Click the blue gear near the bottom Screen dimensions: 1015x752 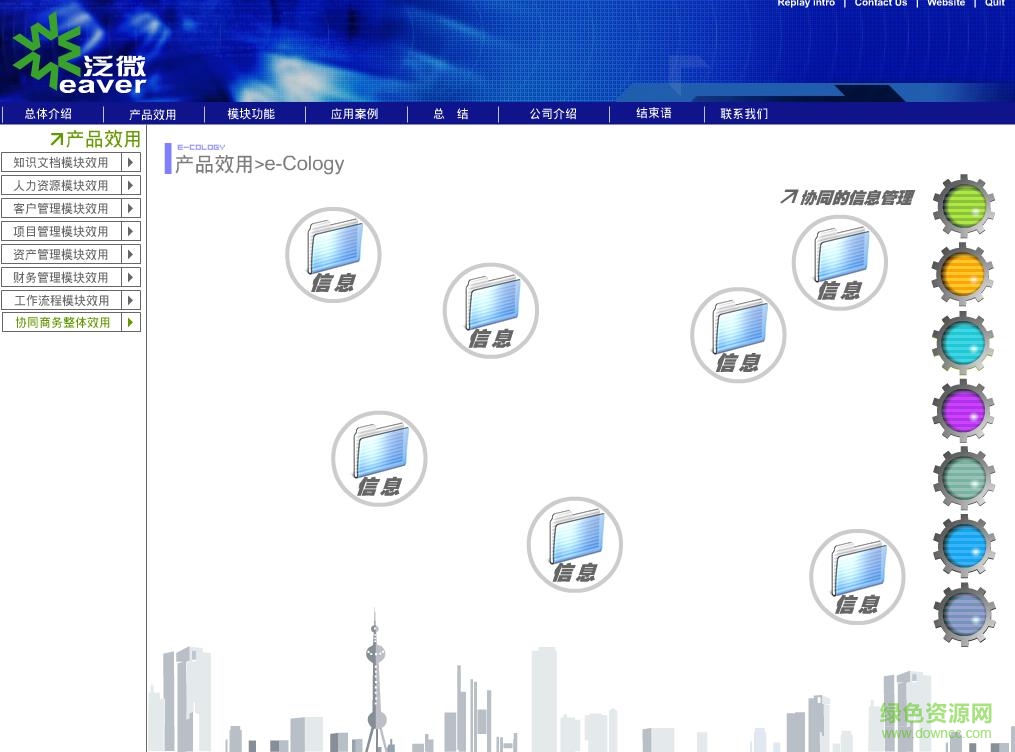(x=962, y=546)
